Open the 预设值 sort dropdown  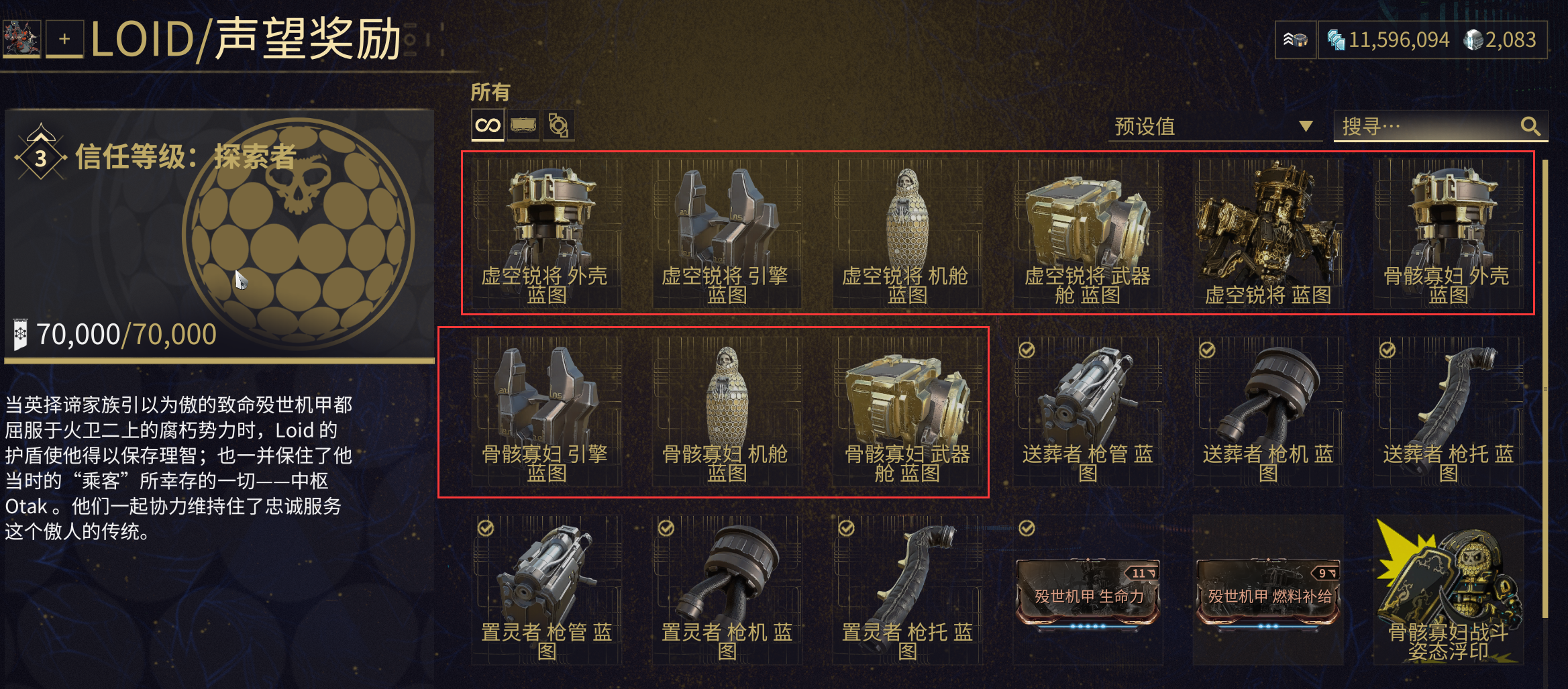[1215, 126]
